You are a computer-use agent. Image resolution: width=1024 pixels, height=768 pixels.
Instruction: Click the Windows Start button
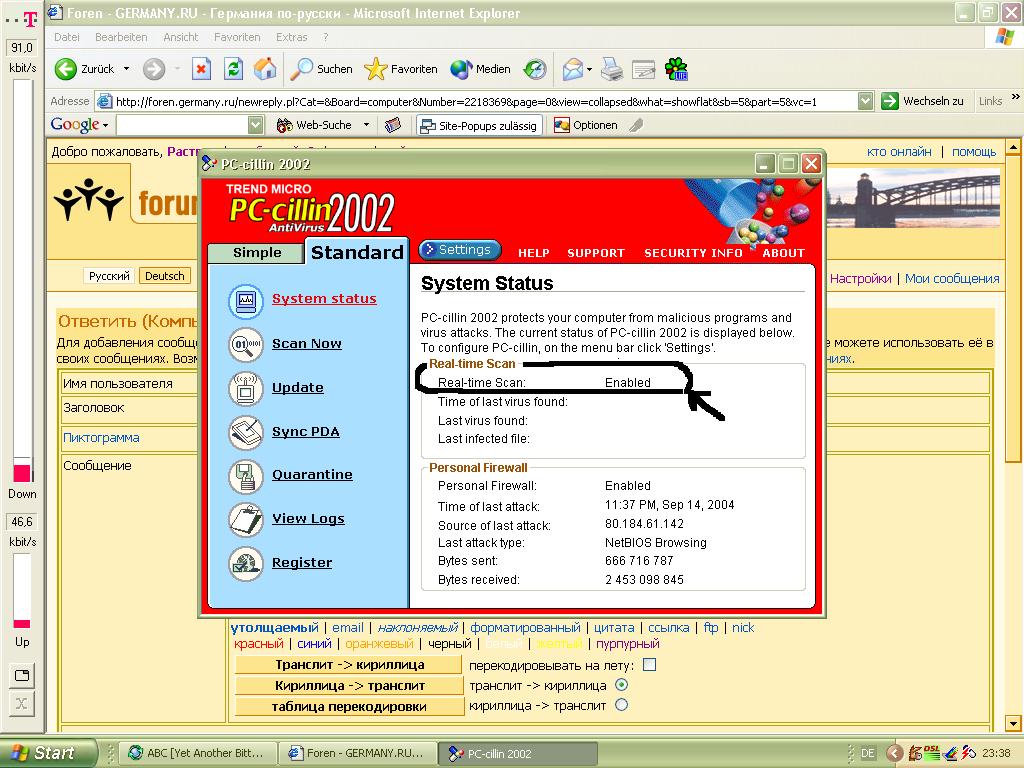(48, 753)
